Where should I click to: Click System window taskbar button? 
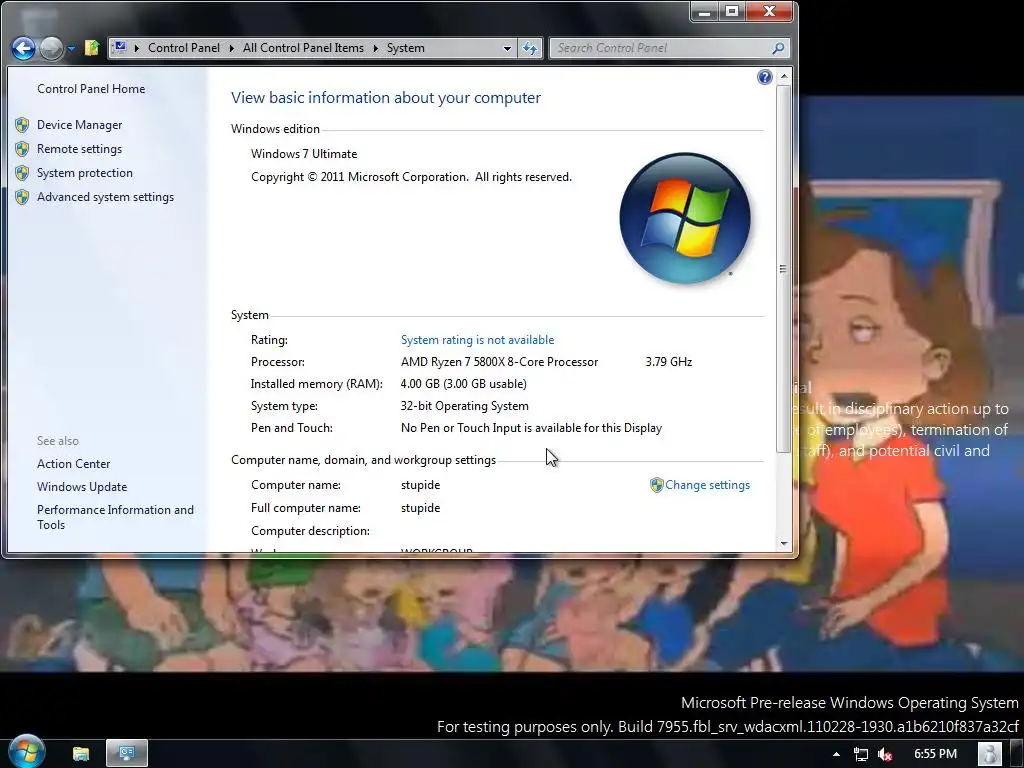point(127,754)
